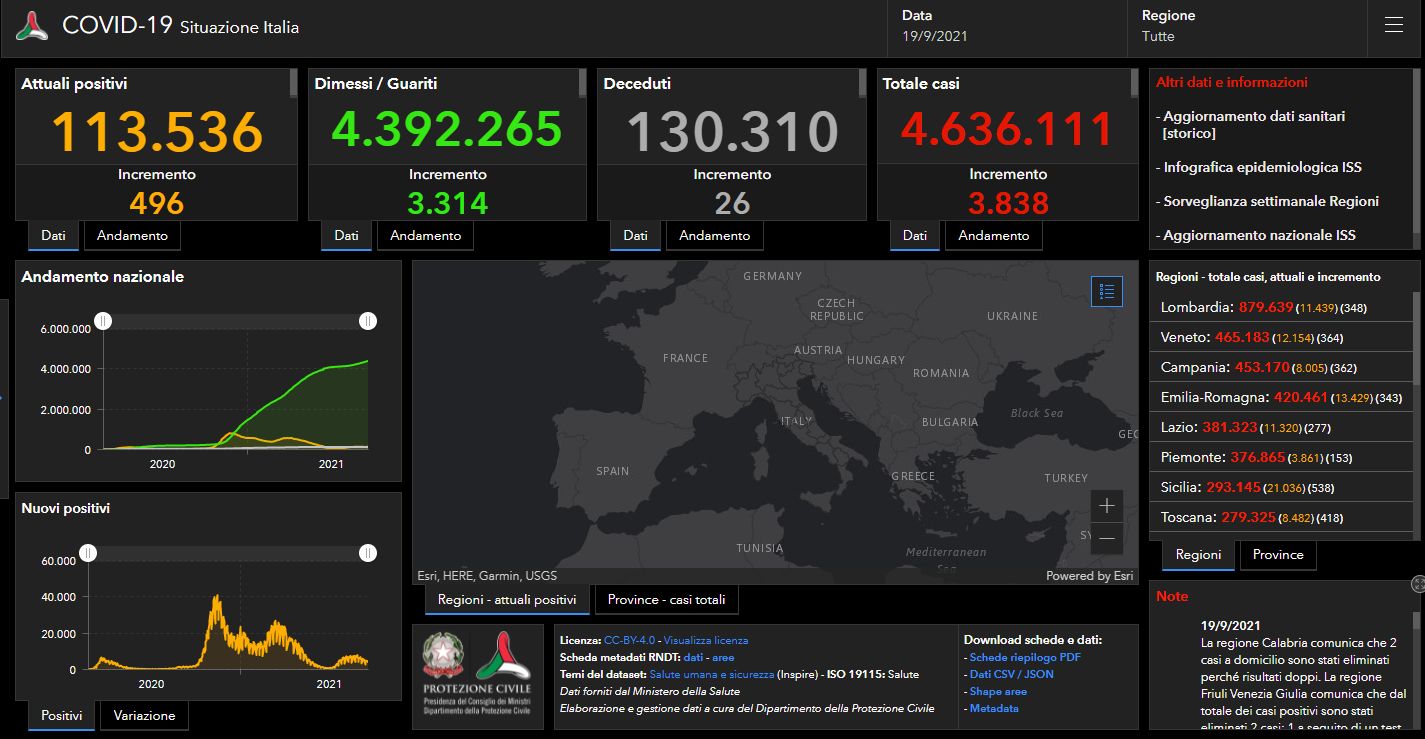
Task: Select the Regioni panel tab
Action: coord(1197,555)
